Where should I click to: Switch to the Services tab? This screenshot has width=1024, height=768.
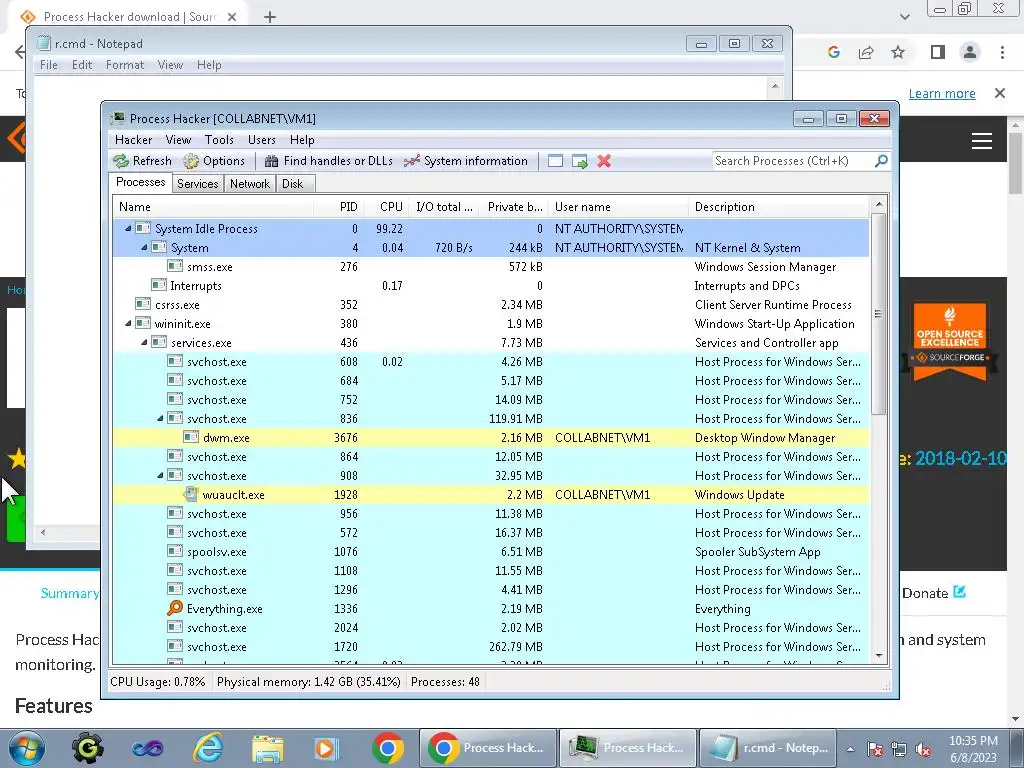[x=197, y=184]
